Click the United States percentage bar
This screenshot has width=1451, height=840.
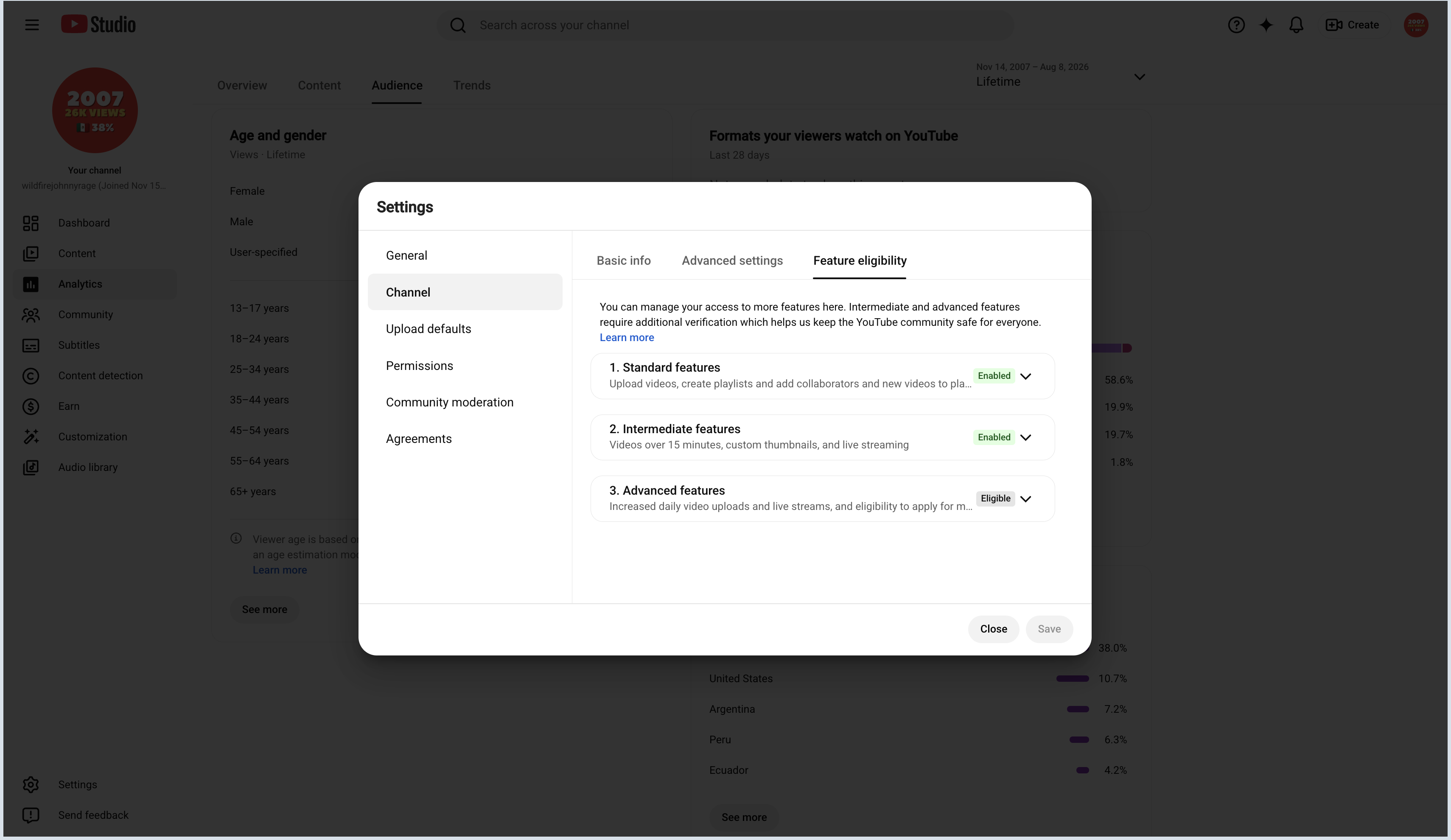point(1072,678)
